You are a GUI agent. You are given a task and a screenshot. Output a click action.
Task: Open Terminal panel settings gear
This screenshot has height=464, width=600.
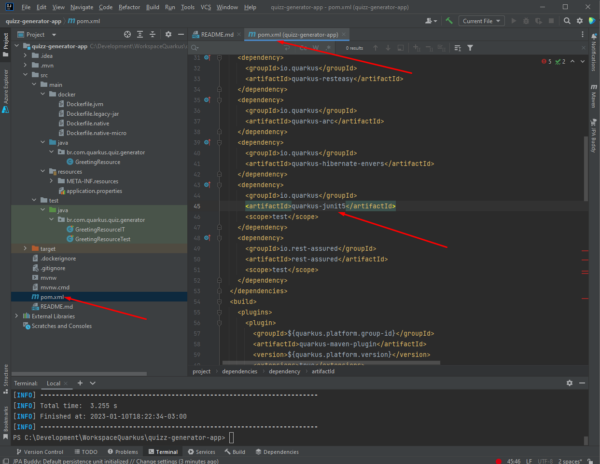click(x=569, y=383)
